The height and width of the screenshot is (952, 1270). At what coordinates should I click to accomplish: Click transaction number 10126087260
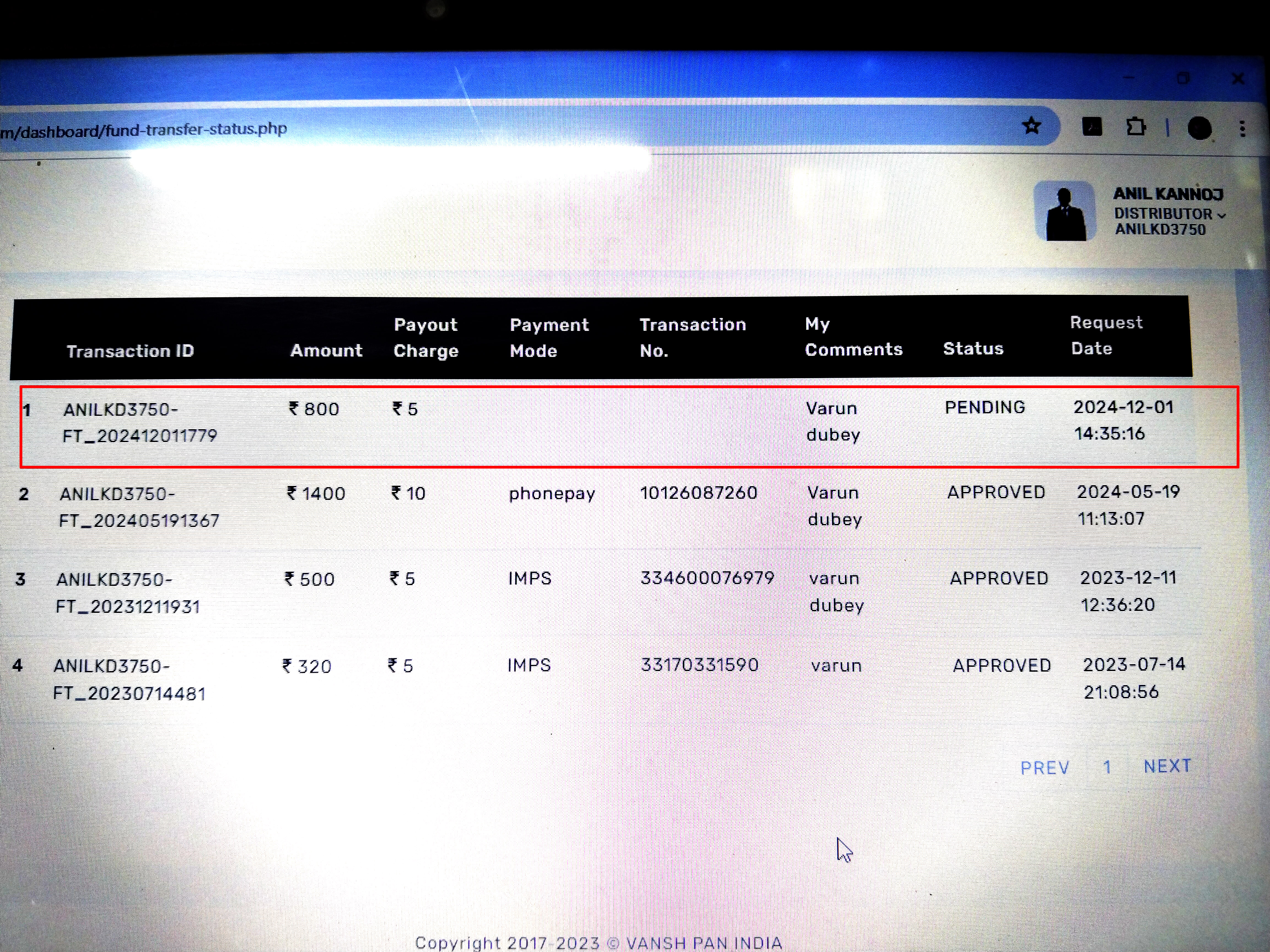click(699, 492)
